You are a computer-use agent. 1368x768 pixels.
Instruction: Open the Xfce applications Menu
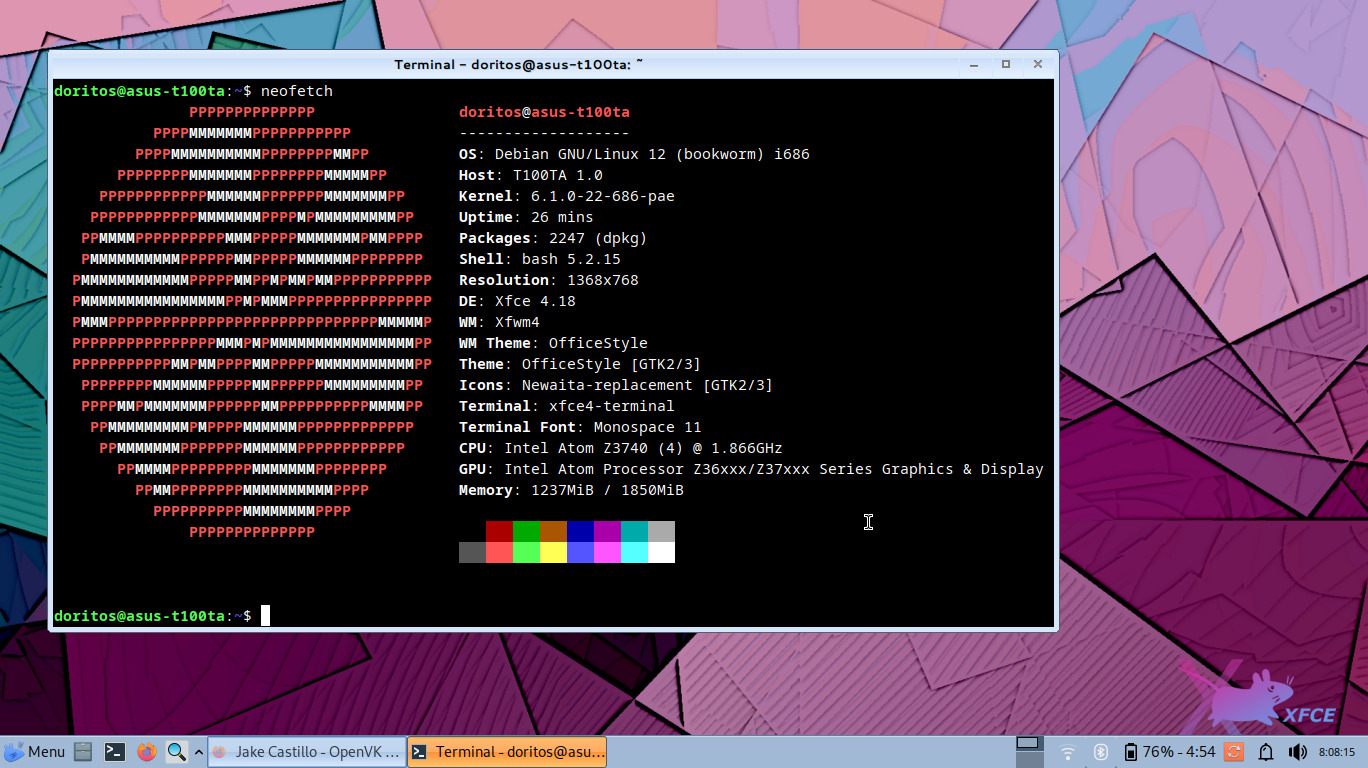35,752
